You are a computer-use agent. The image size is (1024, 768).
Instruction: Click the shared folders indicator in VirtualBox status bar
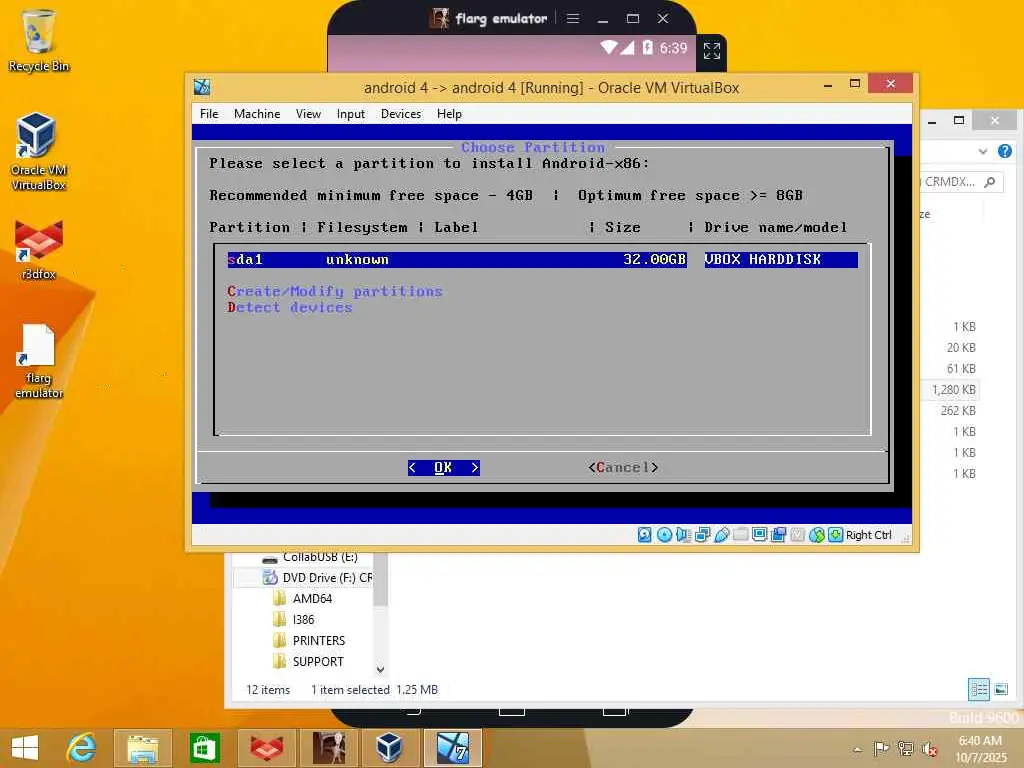741,535
